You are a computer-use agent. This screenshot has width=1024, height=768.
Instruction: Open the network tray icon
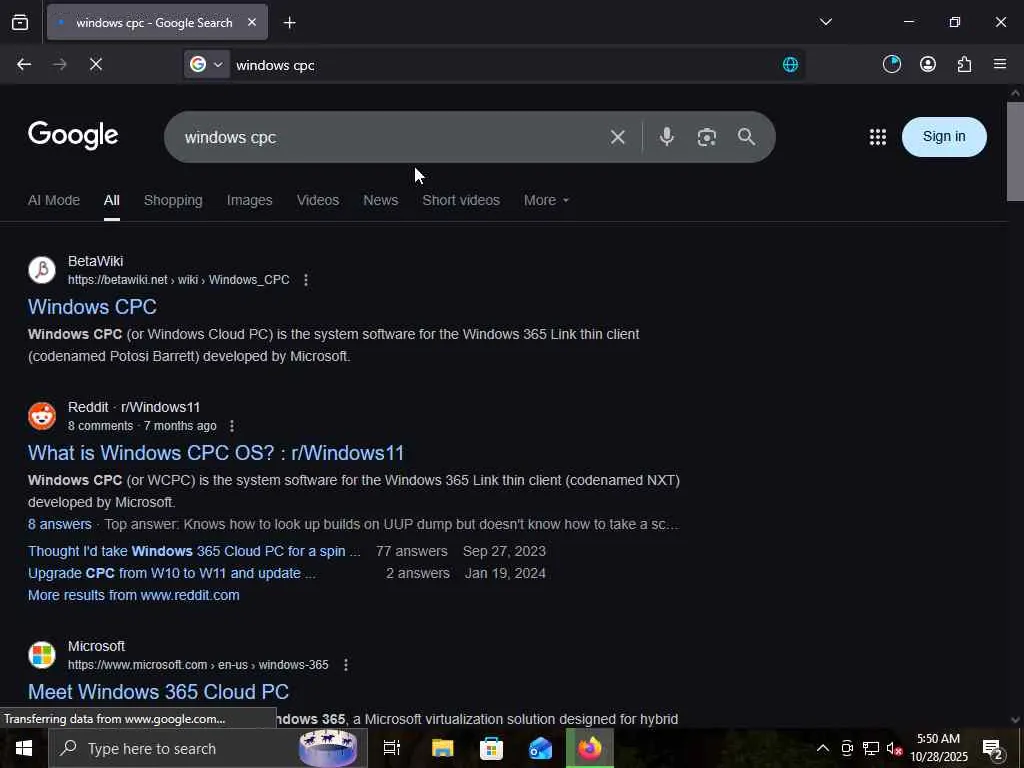click(x=870, y=748)
